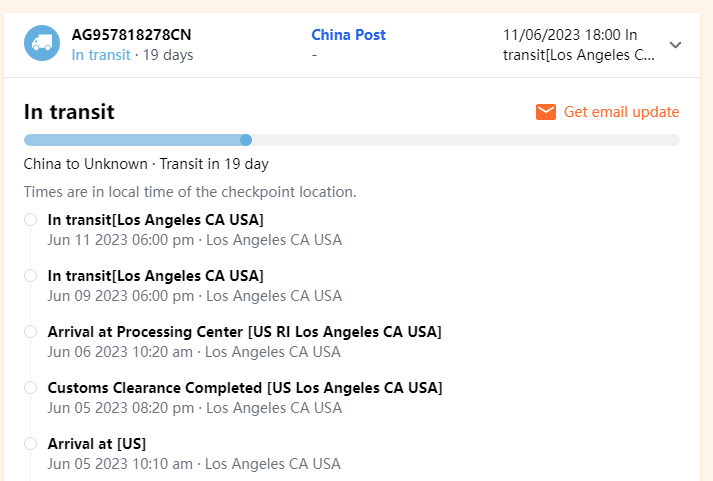
Task: Click Arrival at Processing Center checkpoint marker
Action: click(31, 331)
